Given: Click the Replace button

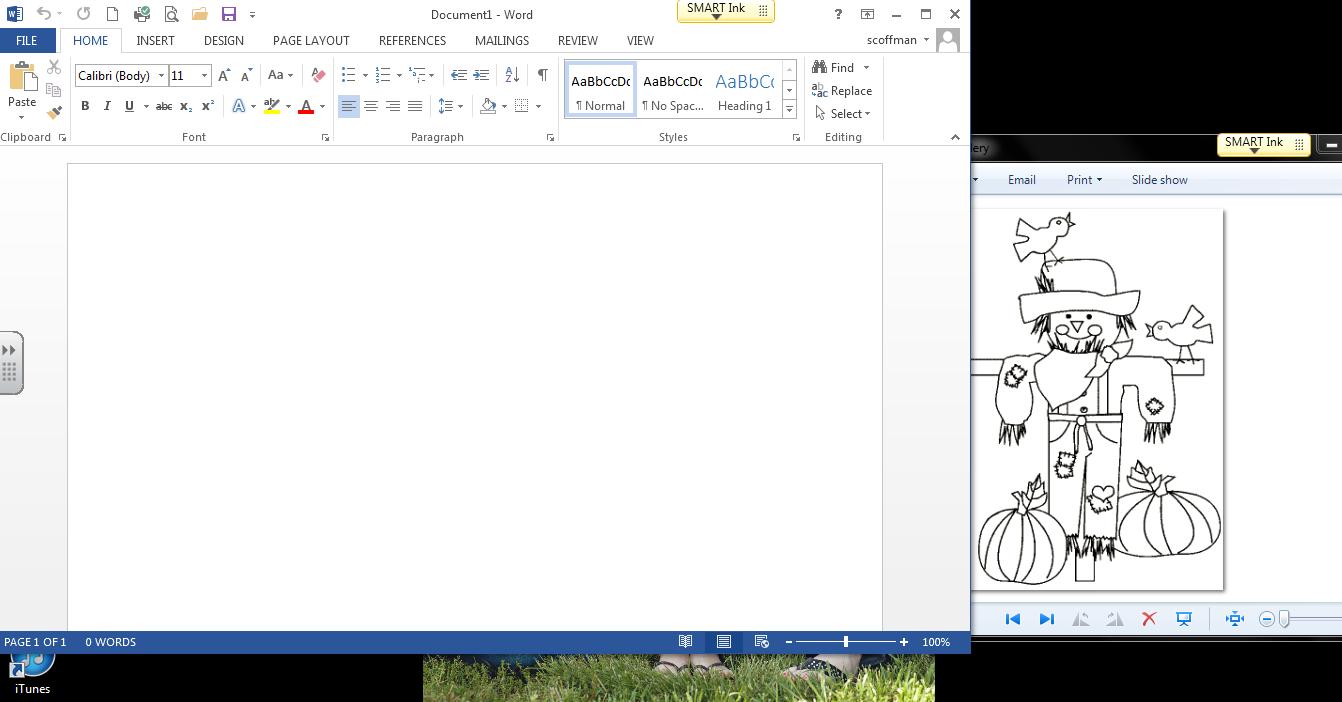Looking at the screenshot, I should pos(842,91).
